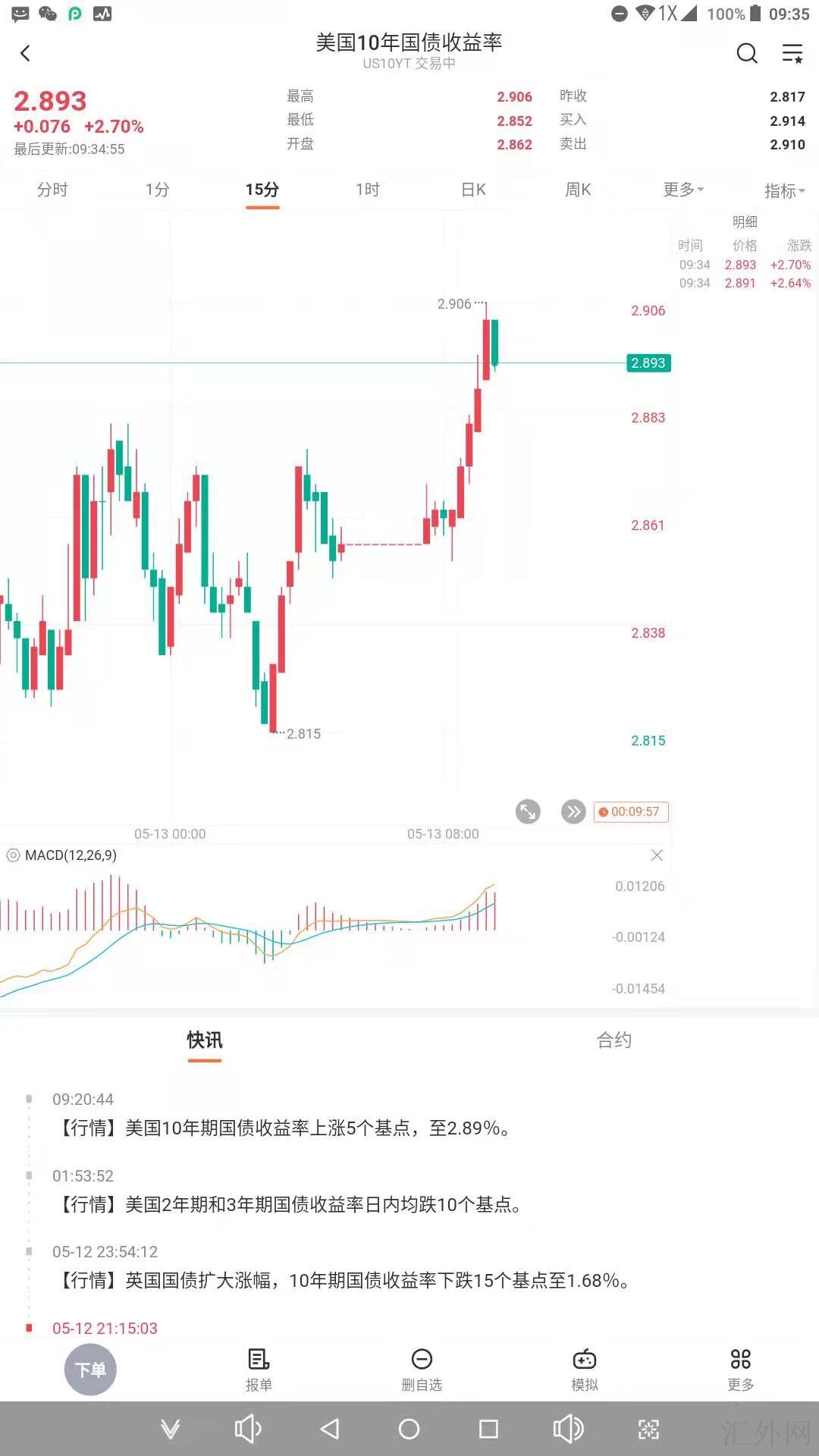Expand chart to fullscreen view
This screenshot has width=819, height=1456.
(x=528, y=811)
